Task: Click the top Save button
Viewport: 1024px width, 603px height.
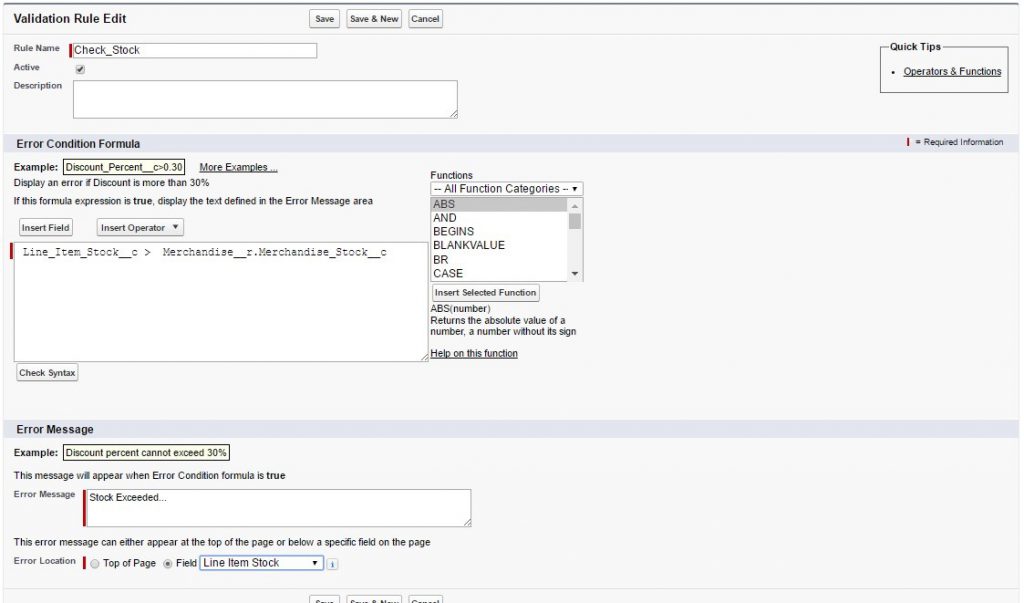Action: [324, 19]
